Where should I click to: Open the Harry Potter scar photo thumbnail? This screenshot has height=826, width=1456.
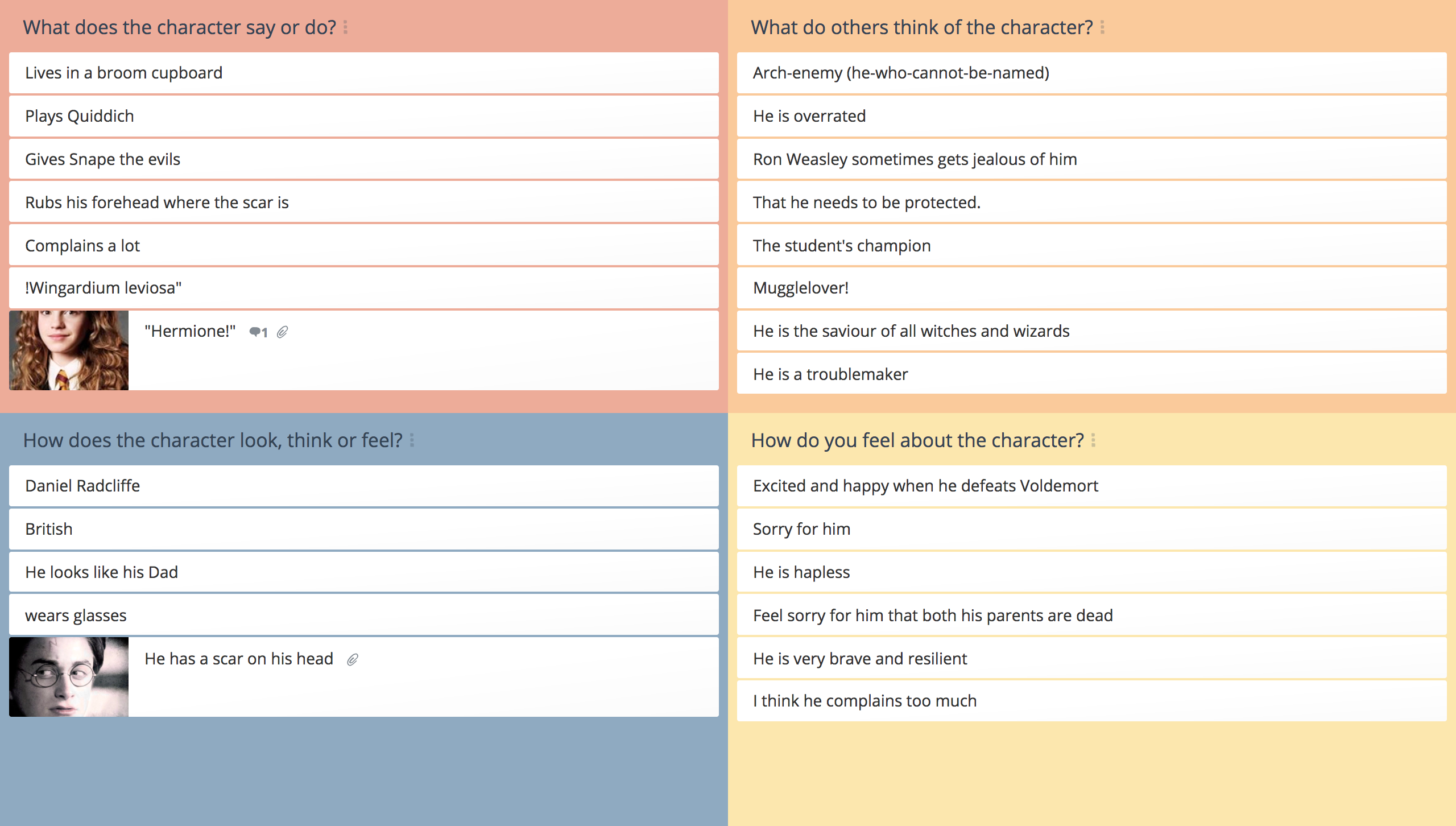tap(69, 677)
